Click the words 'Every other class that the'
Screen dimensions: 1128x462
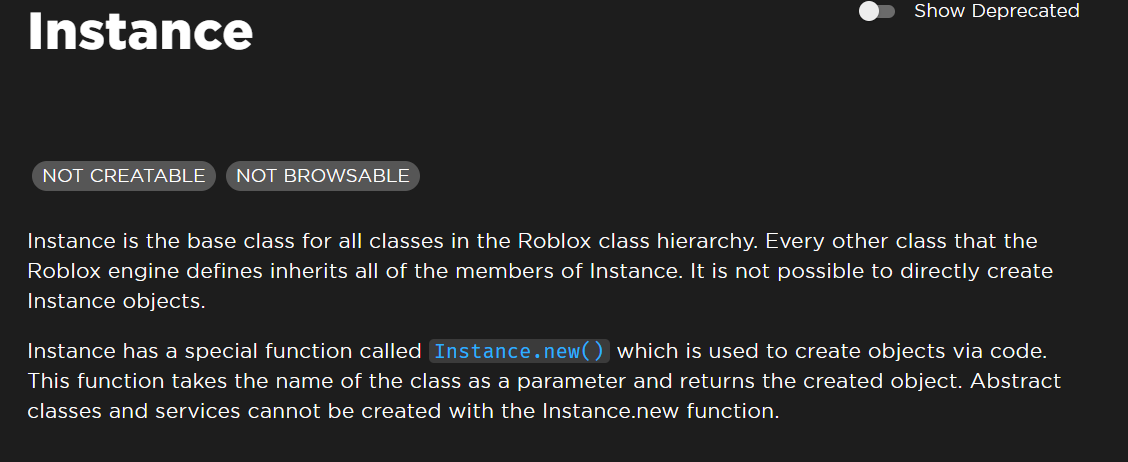point(901,240)
